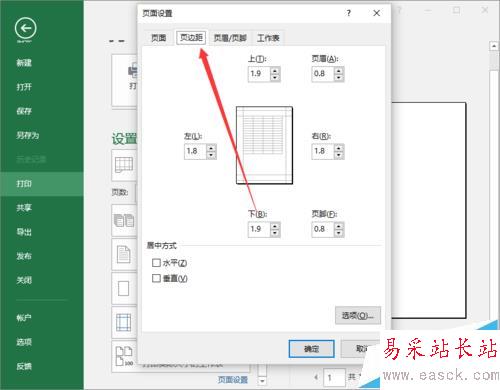Click the margins layout icon
The width and height of the screenshot is (500, 390).
pyautogui.click(x=123, y=322)
